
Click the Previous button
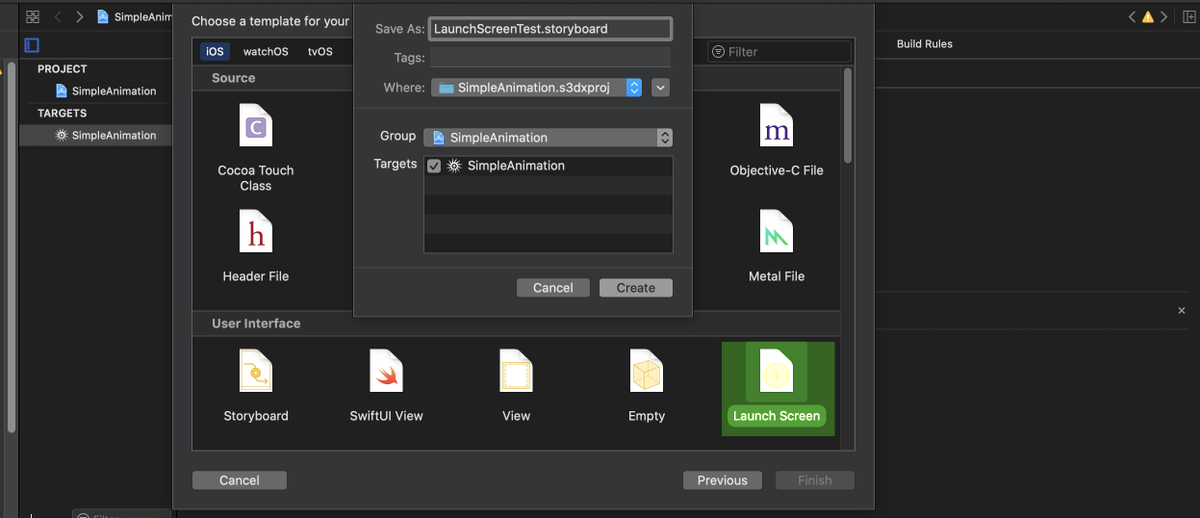[722, 480]
